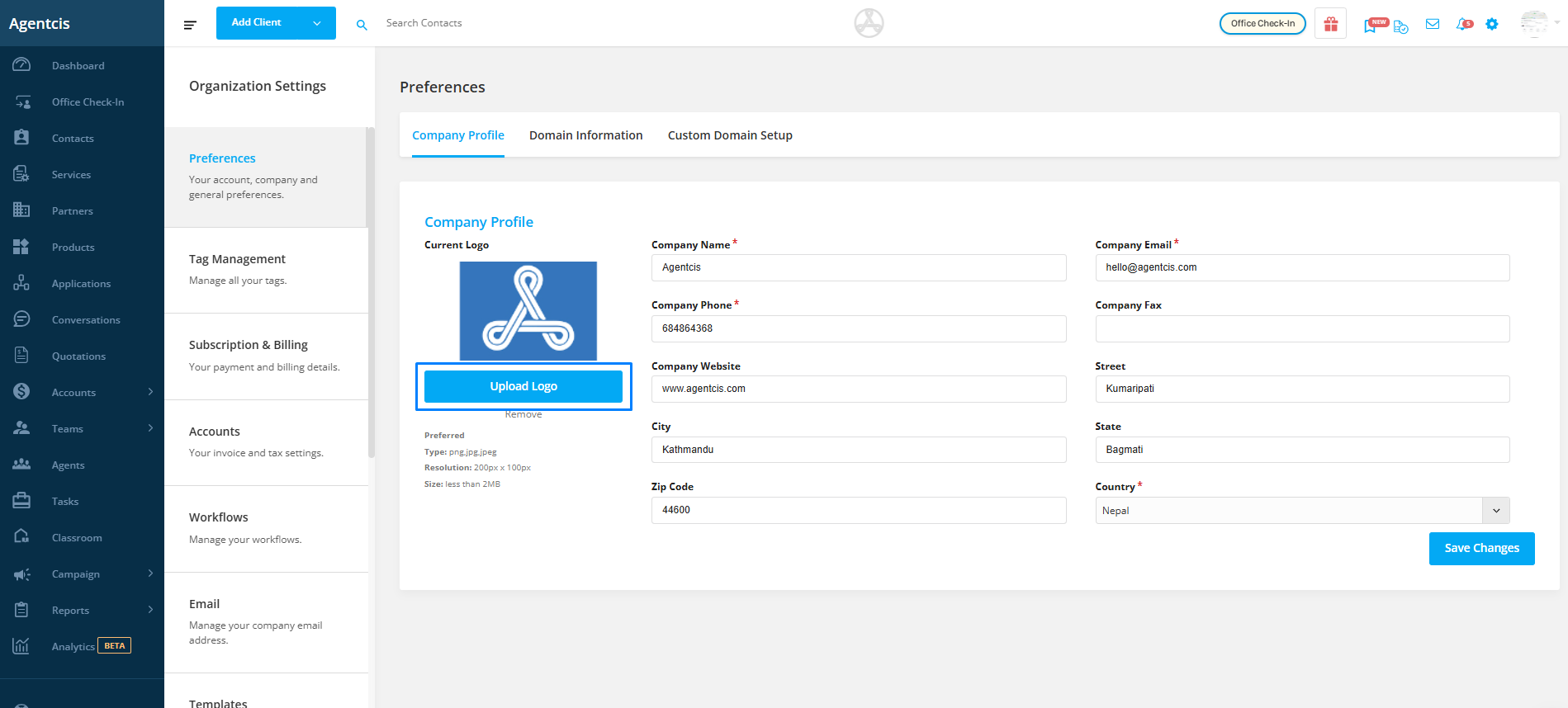Image resolution: width=1568 pixels, height=708 pixels.
Task: Toggle the sidebar with the hamburger menu icon
Action: click(x=190, y=25)
